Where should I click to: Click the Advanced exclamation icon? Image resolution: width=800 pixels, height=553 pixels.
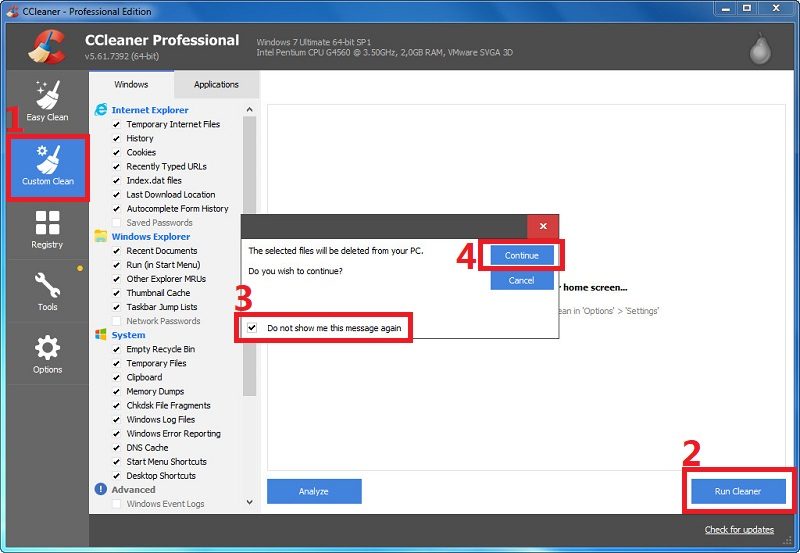pyautogui.click(x=101, y=489)
